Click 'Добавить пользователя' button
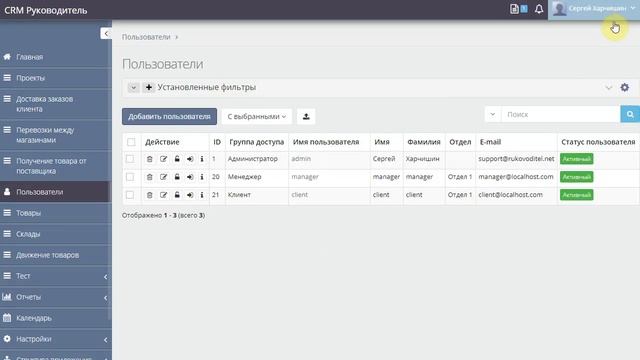The image size is (640, 360). (169, 117)
